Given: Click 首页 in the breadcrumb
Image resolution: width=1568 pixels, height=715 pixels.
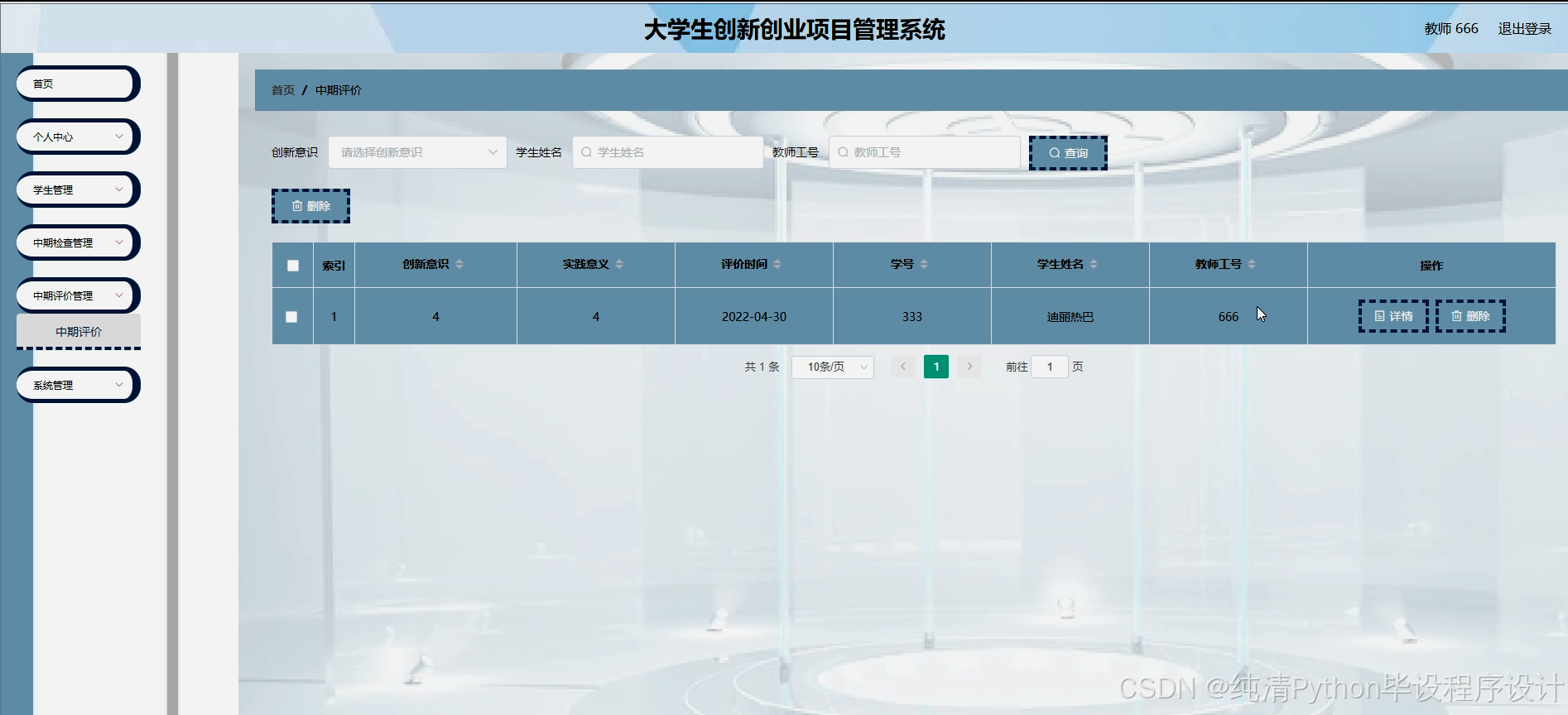Looking at the screenshot, I should (283, 90).
